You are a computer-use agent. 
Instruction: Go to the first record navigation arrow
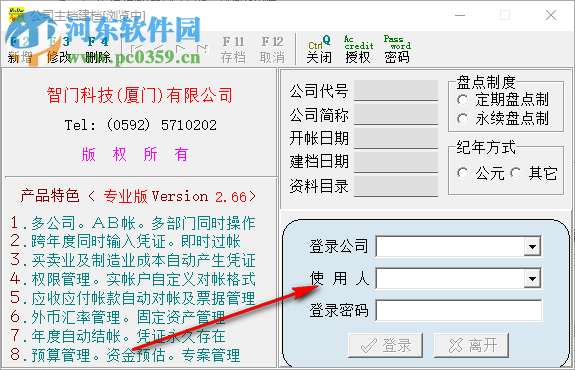[x=136, y=50]
